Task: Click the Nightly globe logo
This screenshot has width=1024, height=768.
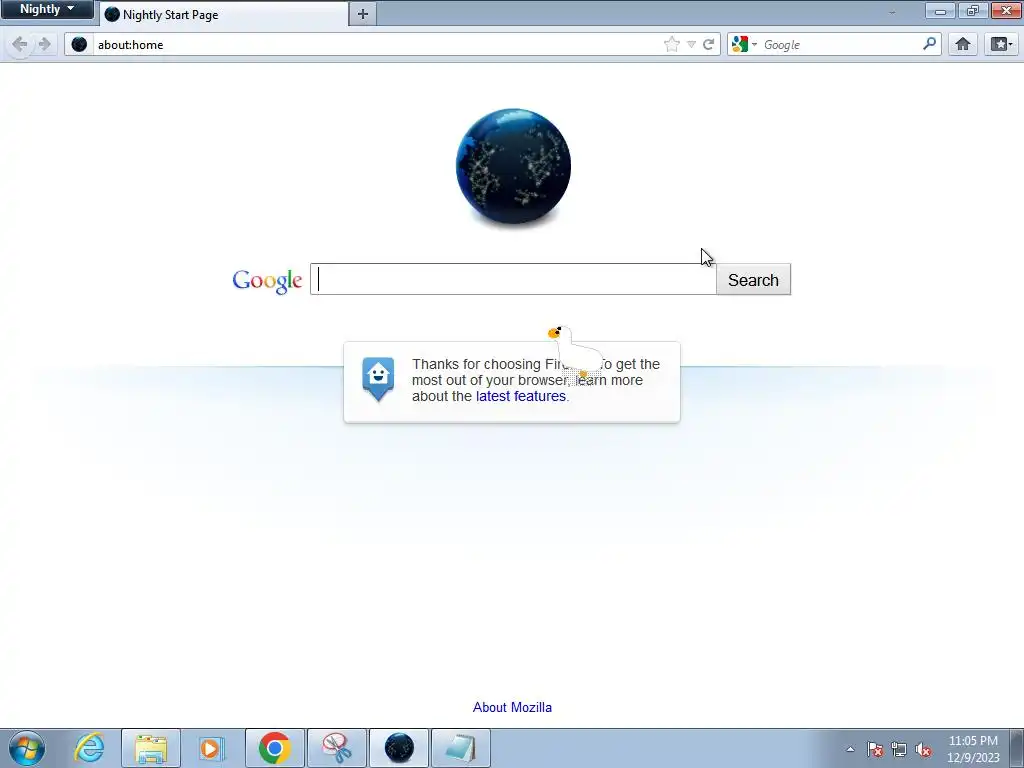Action: click(513, 167)
